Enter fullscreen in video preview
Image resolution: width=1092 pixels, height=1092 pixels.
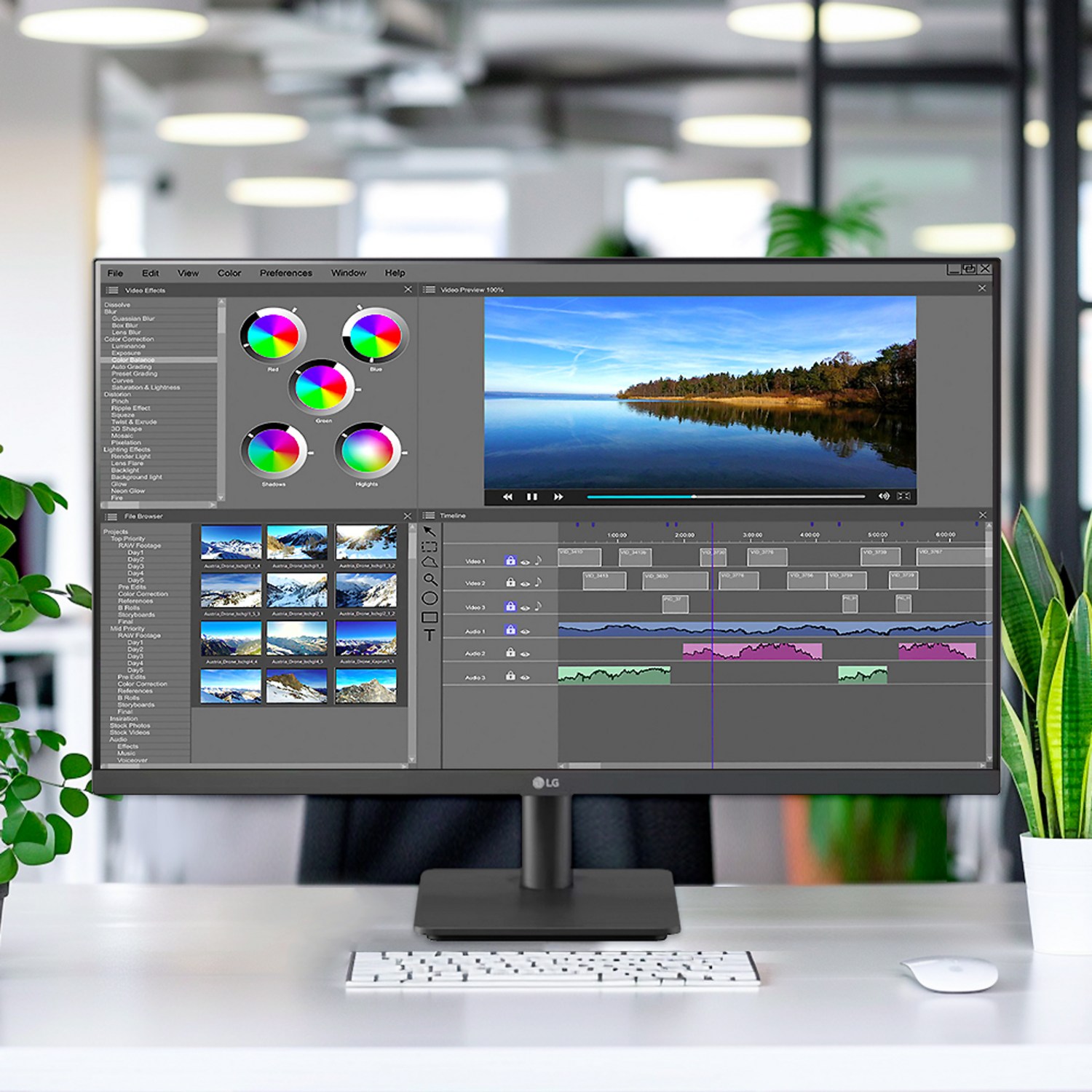tap(903, 496)
